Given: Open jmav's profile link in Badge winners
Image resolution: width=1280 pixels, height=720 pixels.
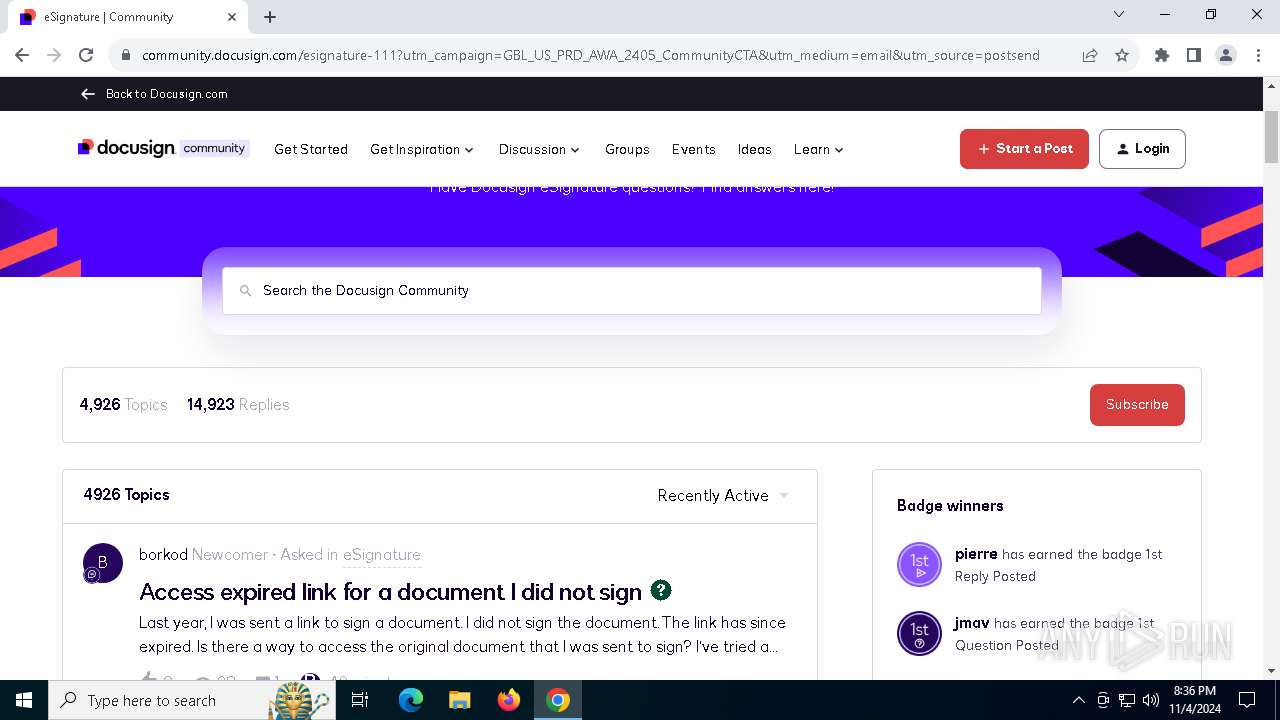Looking at the screenshot, I should [972, 623].
